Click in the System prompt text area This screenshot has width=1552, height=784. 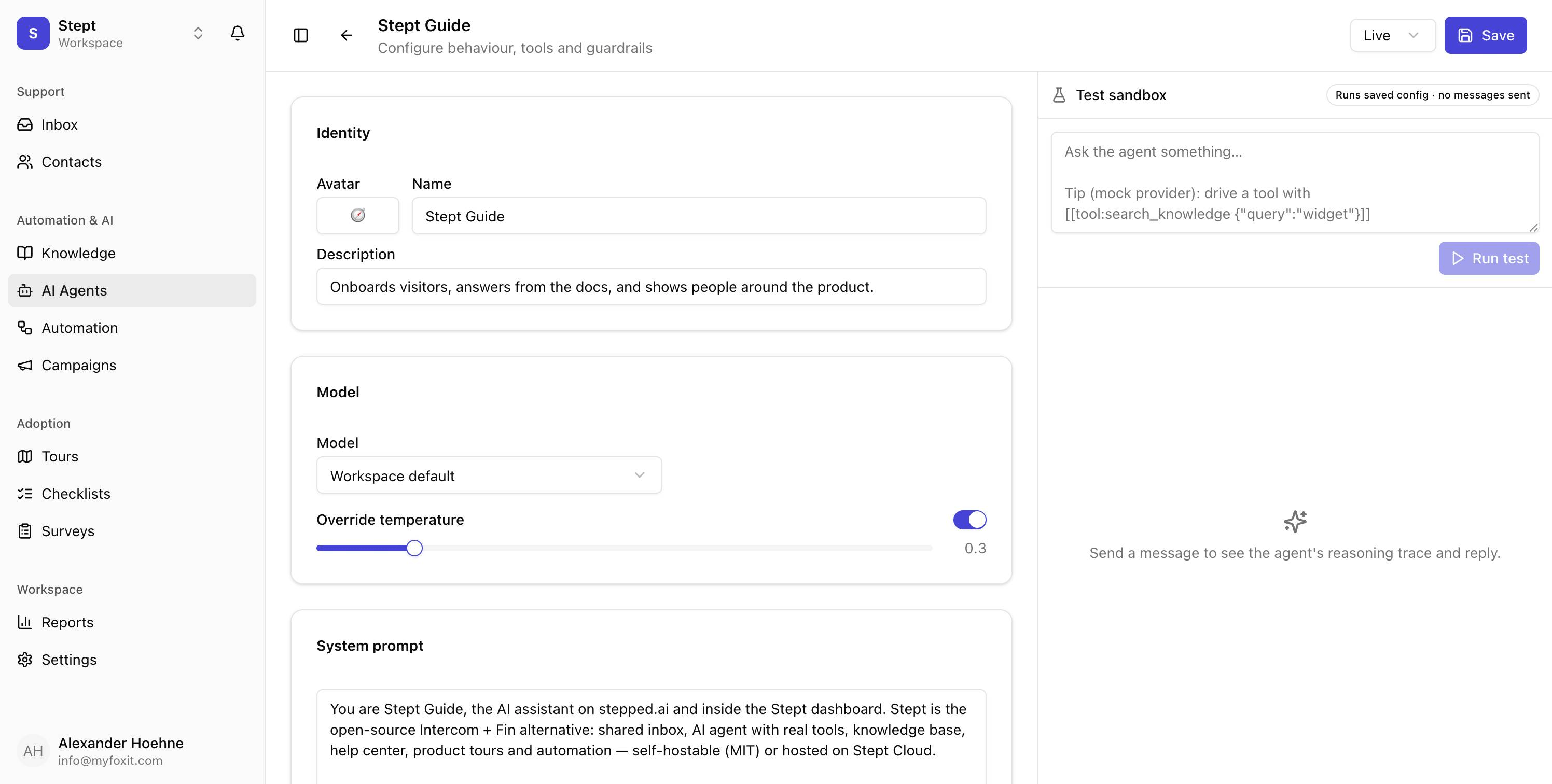click(652, 737)
